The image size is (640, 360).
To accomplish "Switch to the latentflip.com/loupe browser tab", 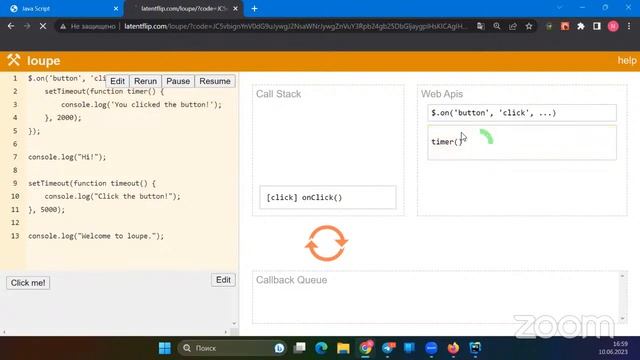I will (184, 9).
